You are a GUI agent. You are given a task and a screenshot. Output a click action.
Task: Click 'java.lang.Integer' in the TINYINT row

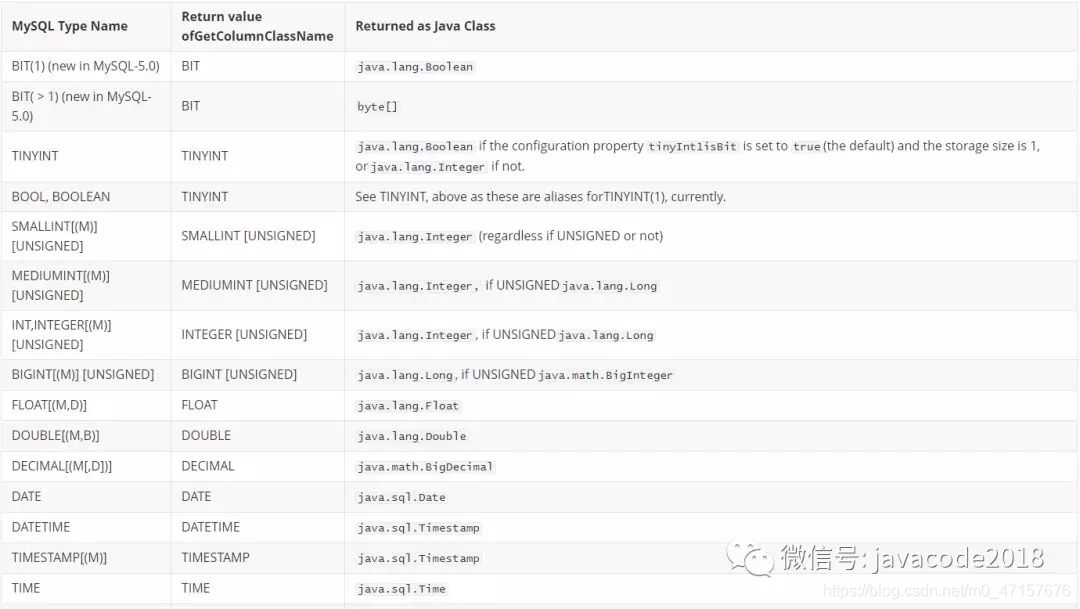point(428,167)
